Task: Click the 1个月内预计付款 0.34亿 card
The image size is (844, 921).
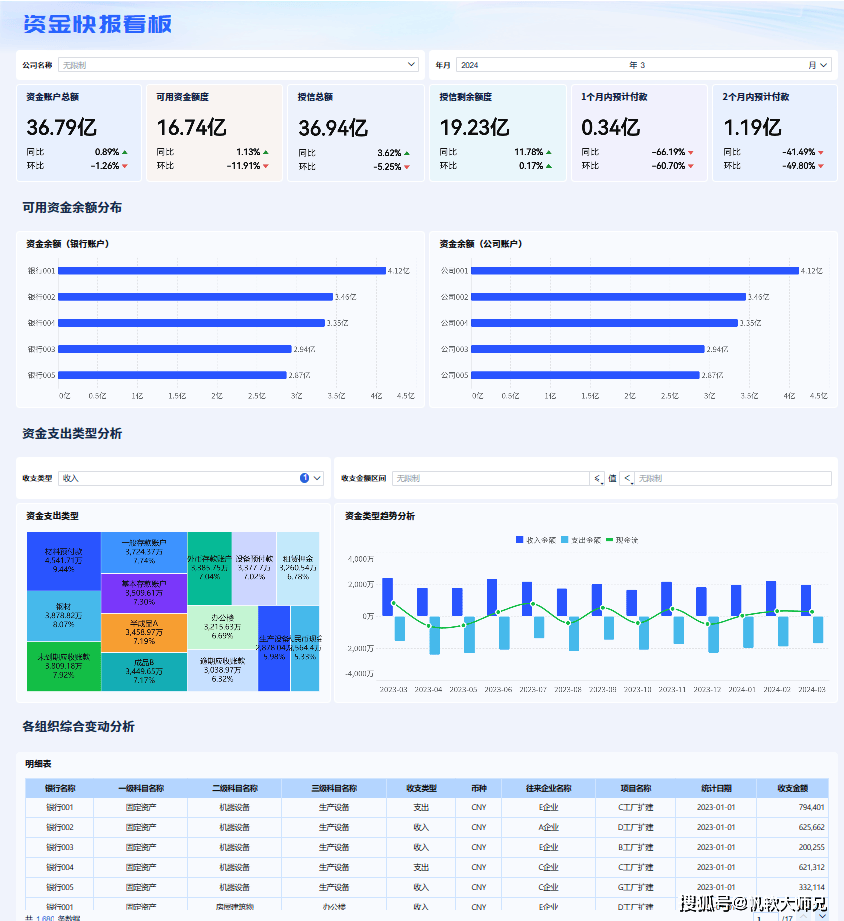Action: 639,132
